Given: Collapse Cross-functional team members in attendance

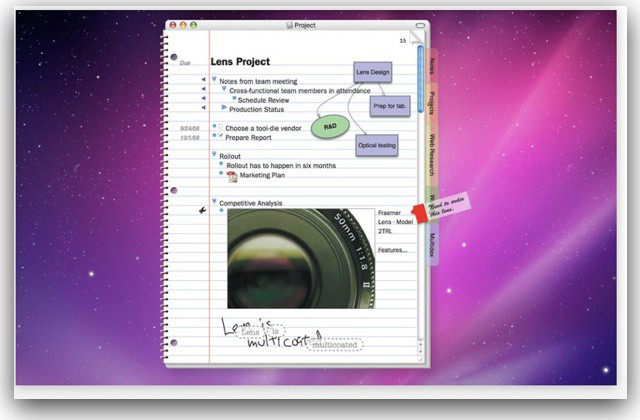Looking at the screenshot, I should click(x=224, y=89).
